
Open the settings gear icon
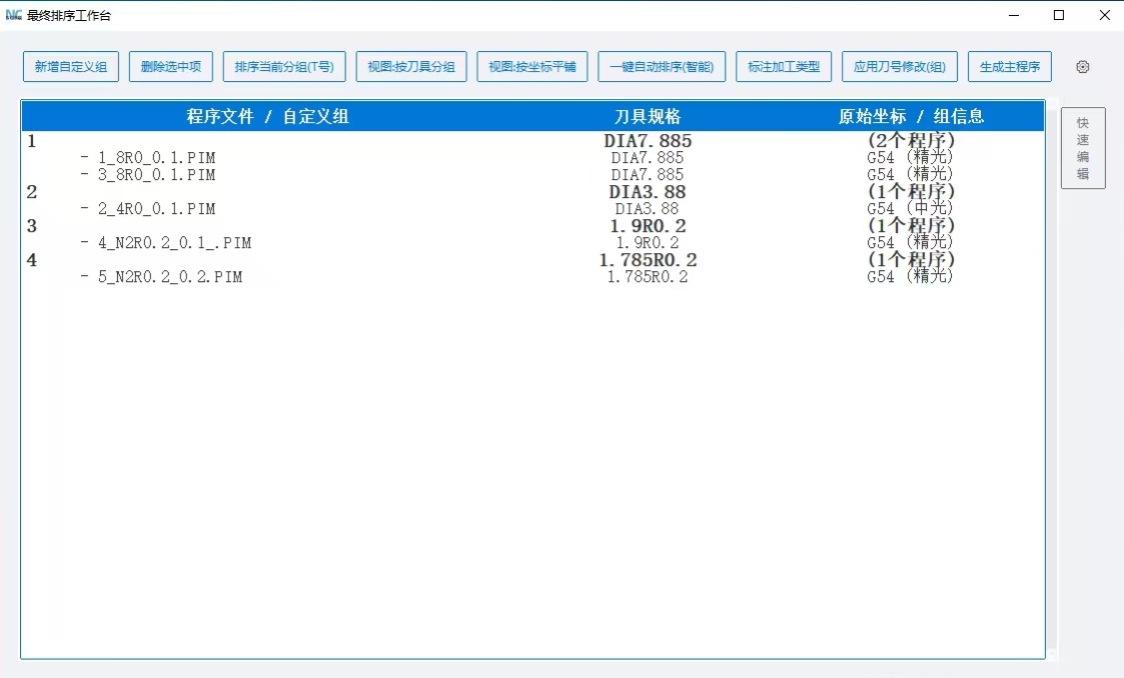(1082, 66)
